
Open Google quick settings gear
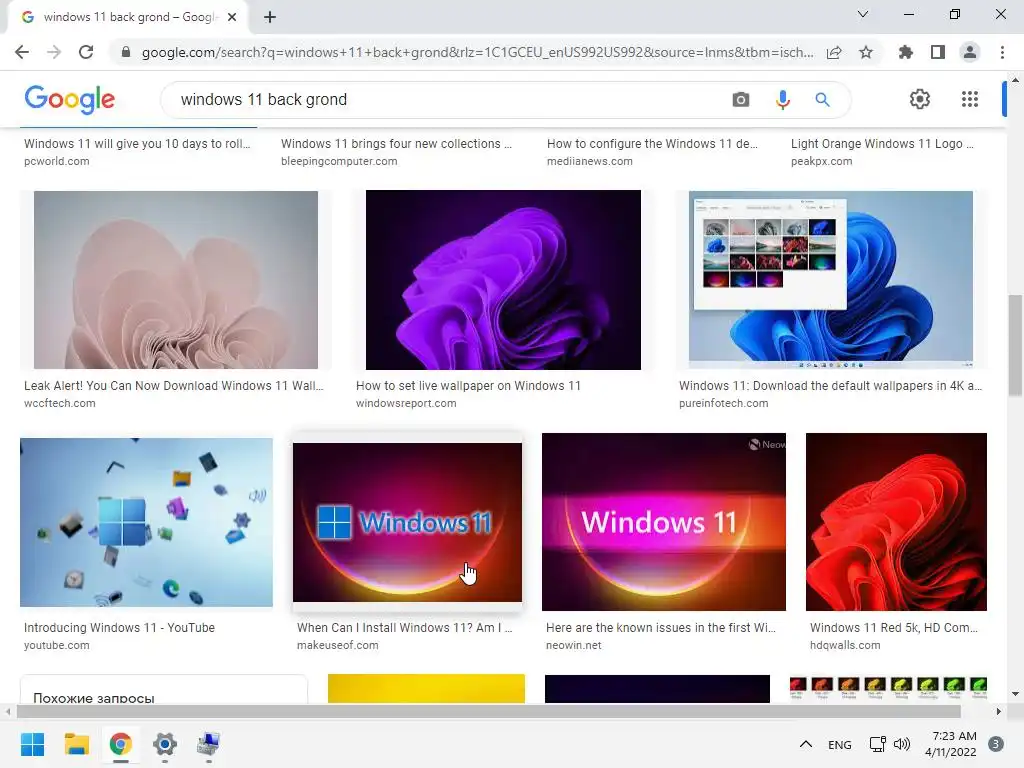pyautogui.click(x=920, y=99)
